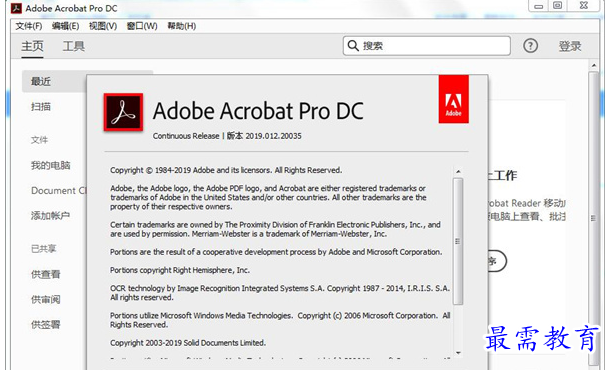This screenshot has height=370, width=607.
Task: Click the Acrobat icon in title bar
Action: [16, 8]
